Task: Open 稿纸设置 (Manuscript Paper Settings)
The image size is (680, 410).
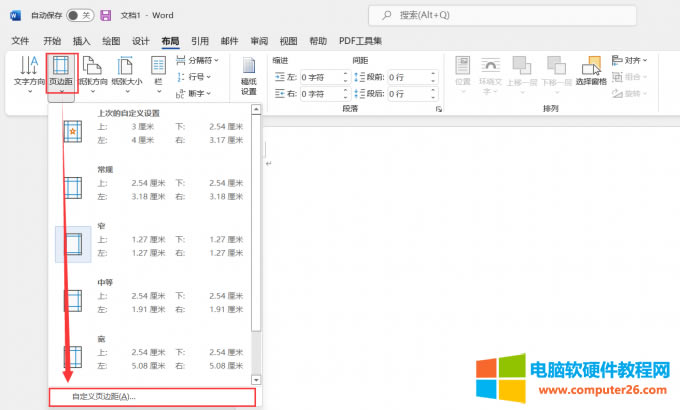Action: coord(249,75)
